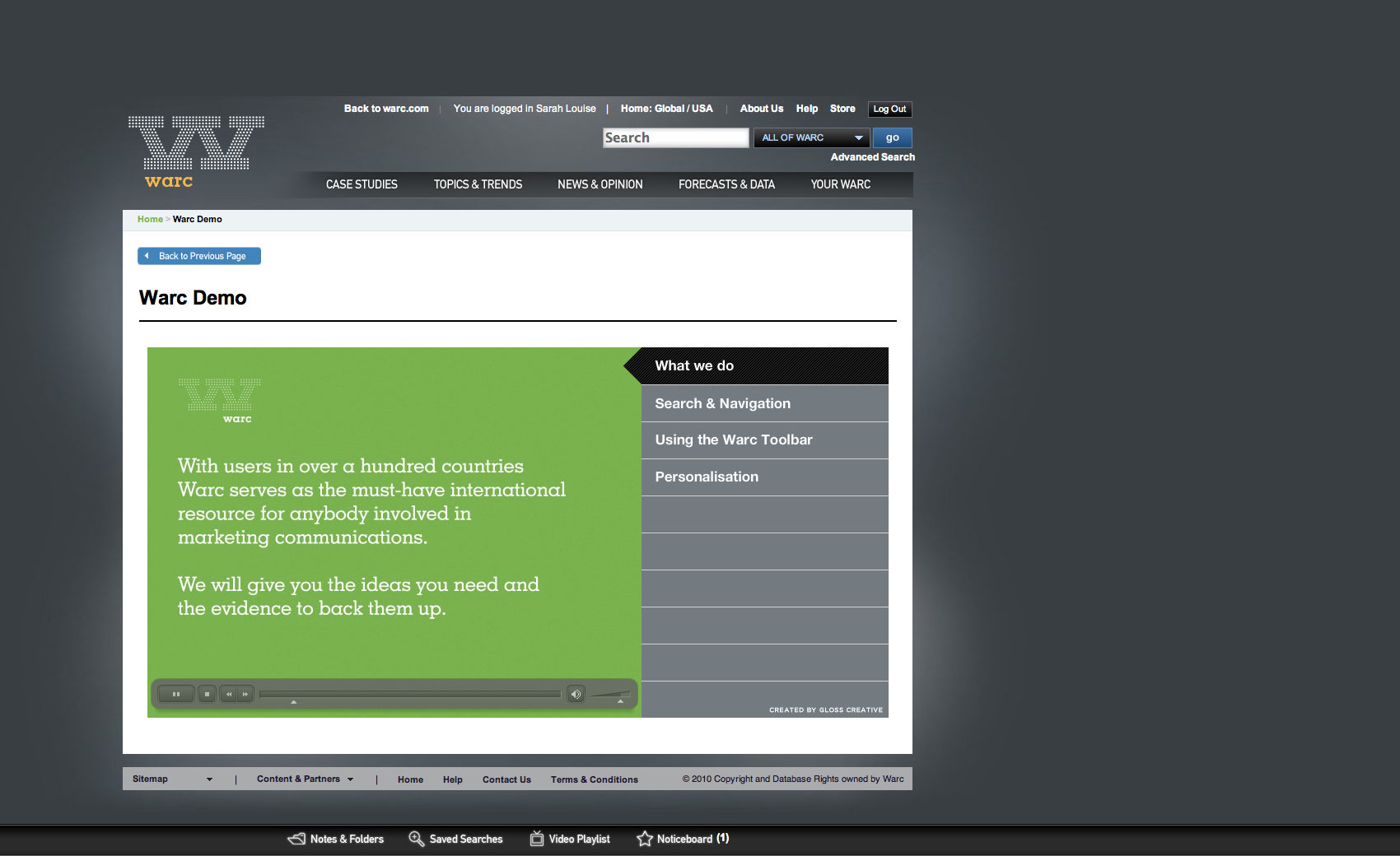The image size is (1400, 856).
Task: Select Using the Warc Toolbar section
Action: [765, 440]
